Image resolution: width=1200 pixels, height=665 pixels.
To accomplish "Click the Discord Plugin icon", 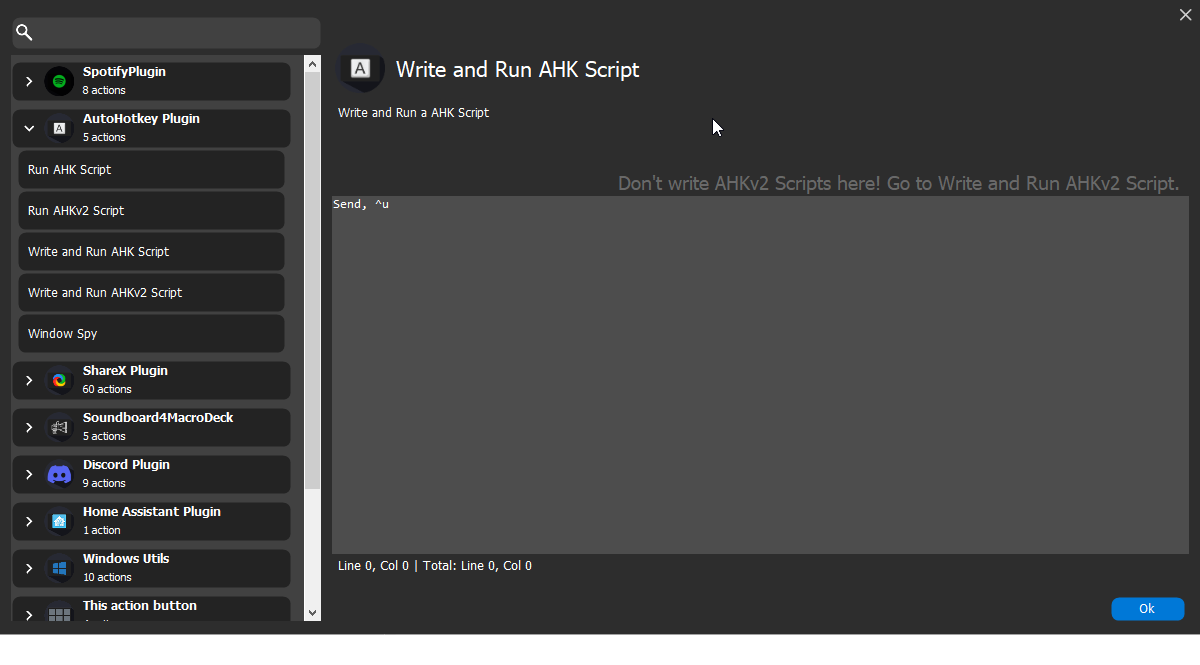I will [60, 474].
